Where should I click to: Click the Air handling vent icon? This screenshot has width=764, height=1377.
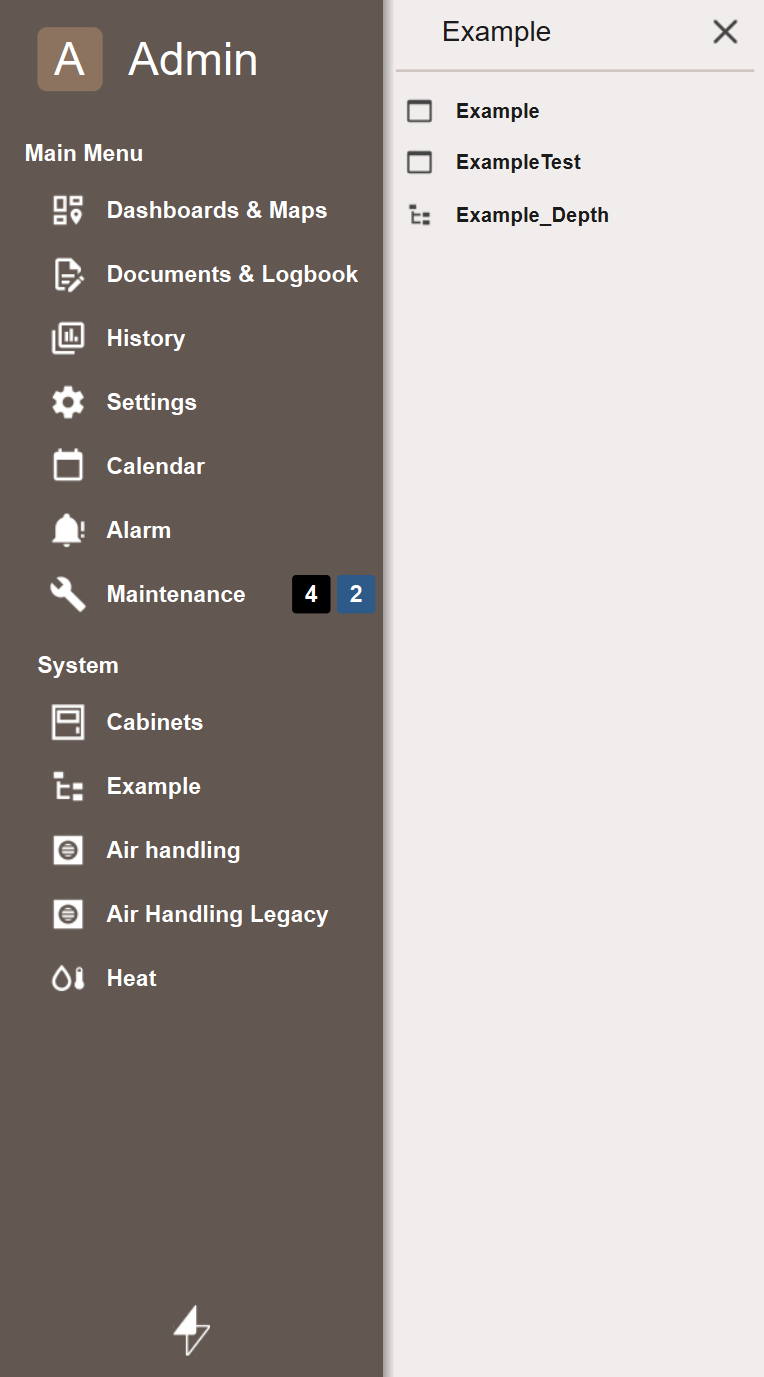(68, 850)
